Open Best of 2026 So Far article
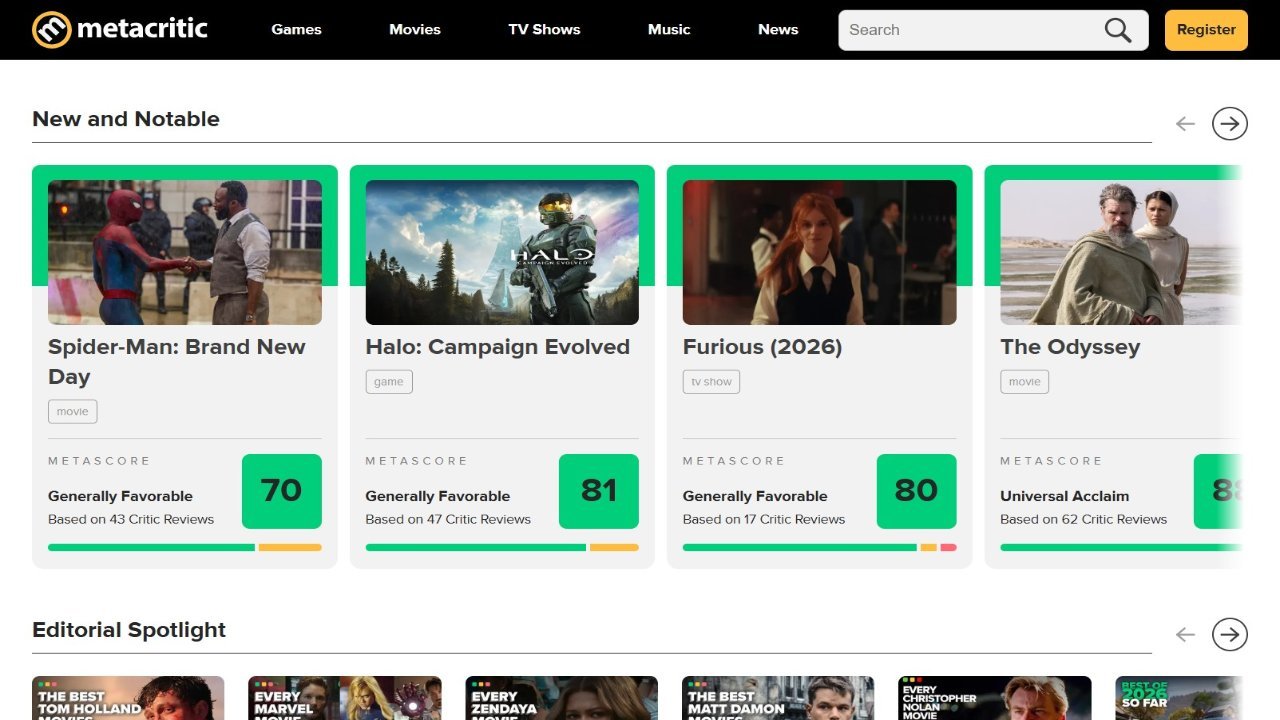Viewport: 1280px width, 720px height. click(1179, 698)
